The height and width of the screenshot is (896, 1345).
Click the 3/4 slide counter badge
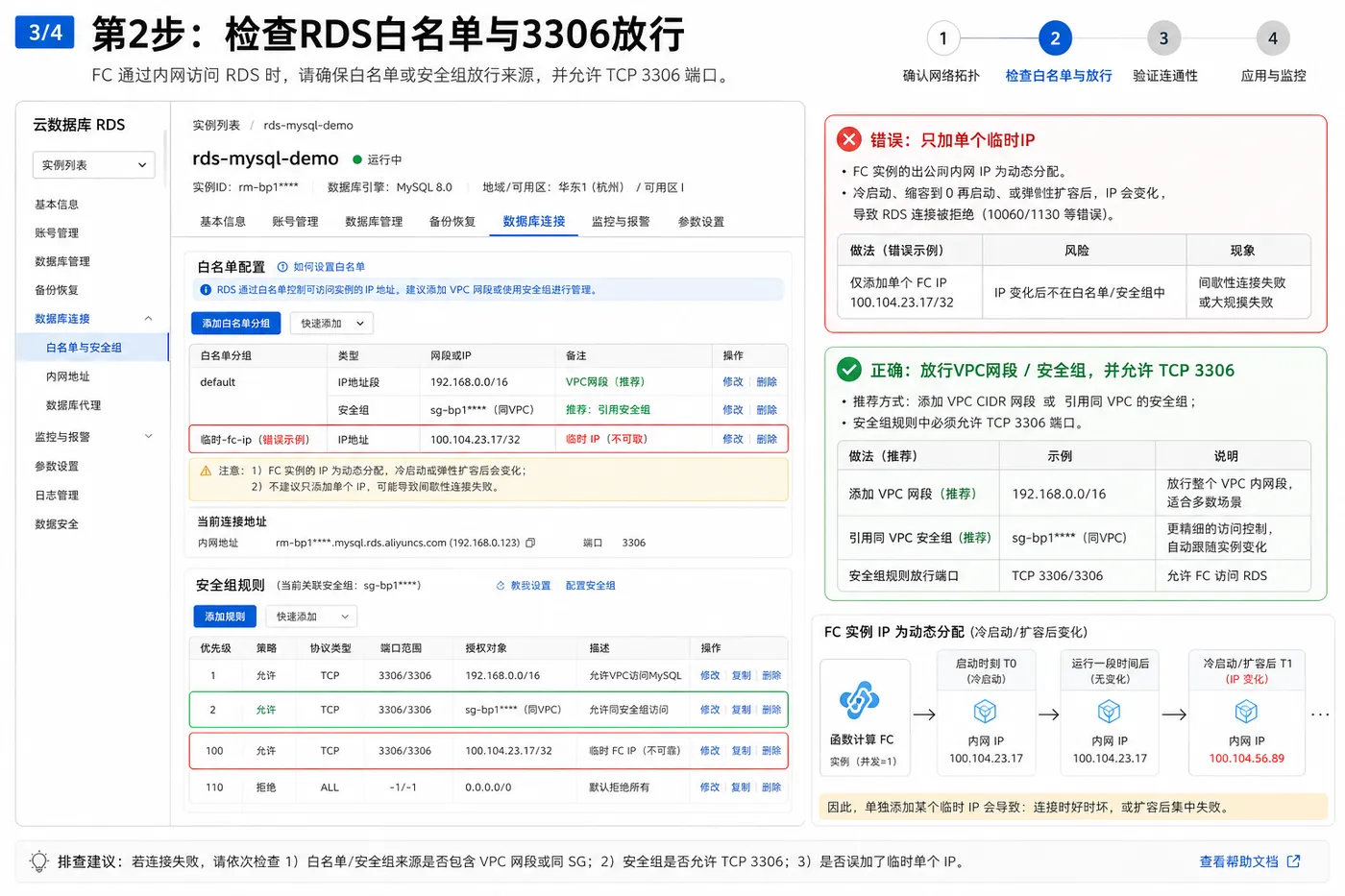[45, 33]
